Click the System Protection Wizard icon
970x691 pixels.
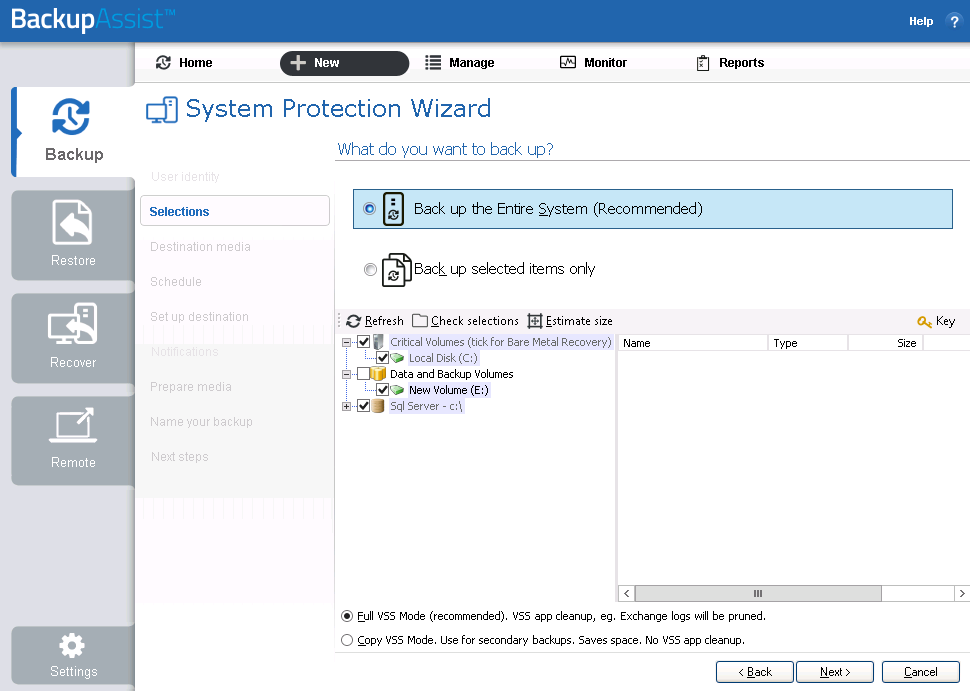click(x=162, y=109)
